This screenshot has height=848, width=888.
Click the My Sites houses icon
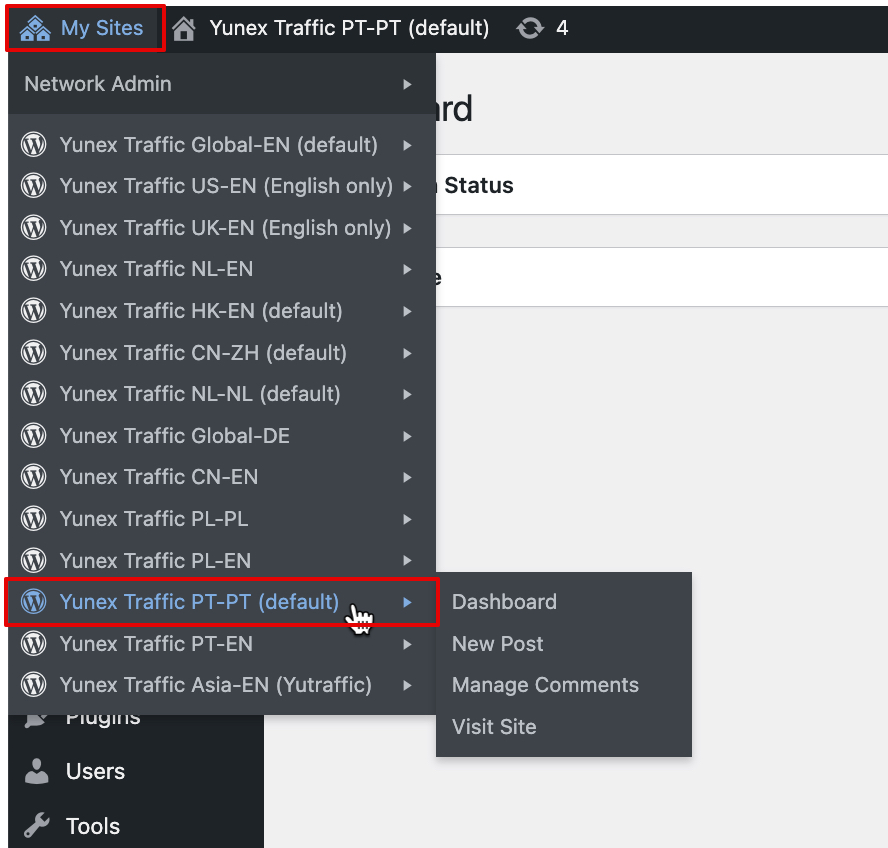click(35, 28)
